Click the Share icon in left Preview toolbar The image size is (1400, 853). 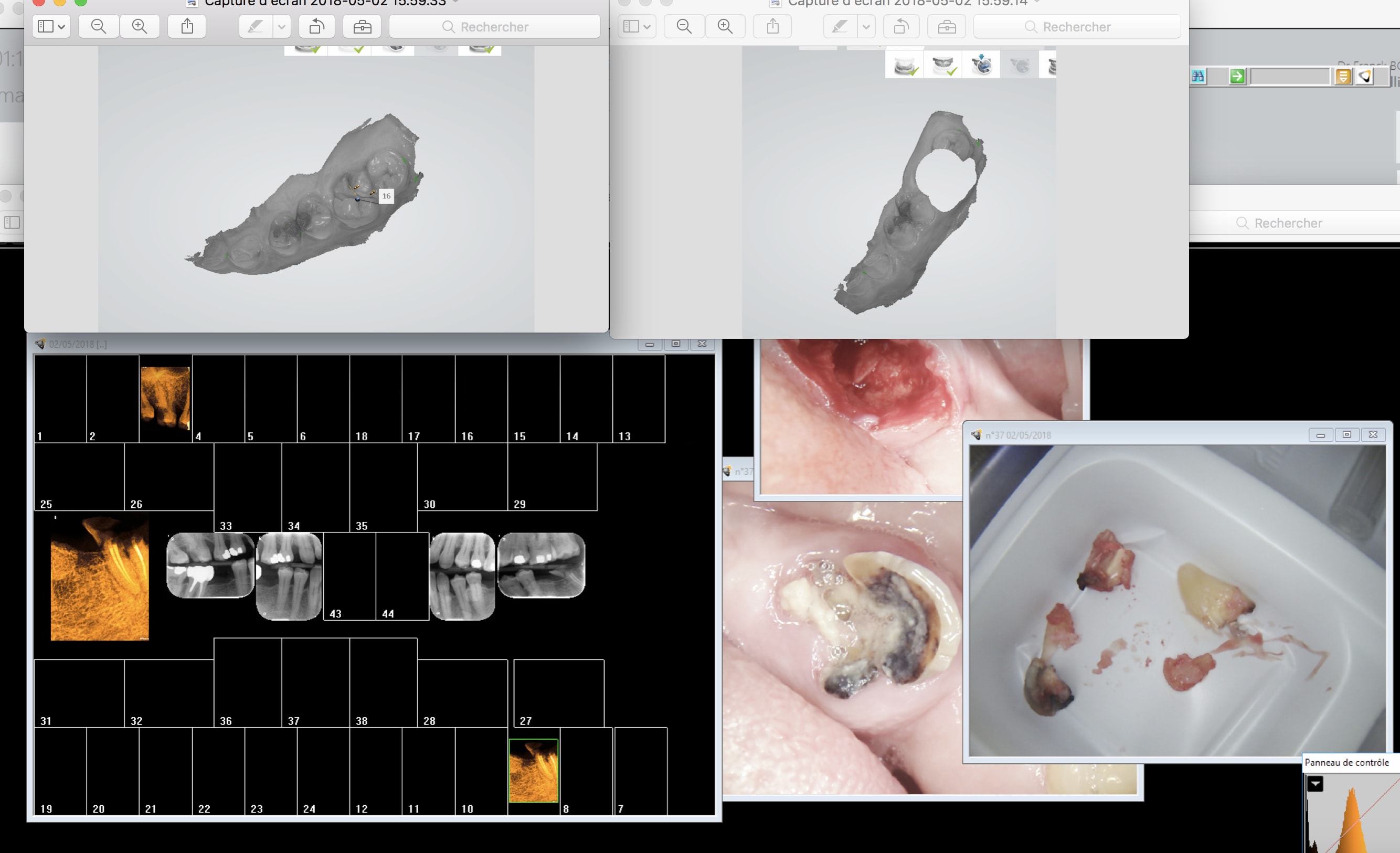tap(187, 27)
